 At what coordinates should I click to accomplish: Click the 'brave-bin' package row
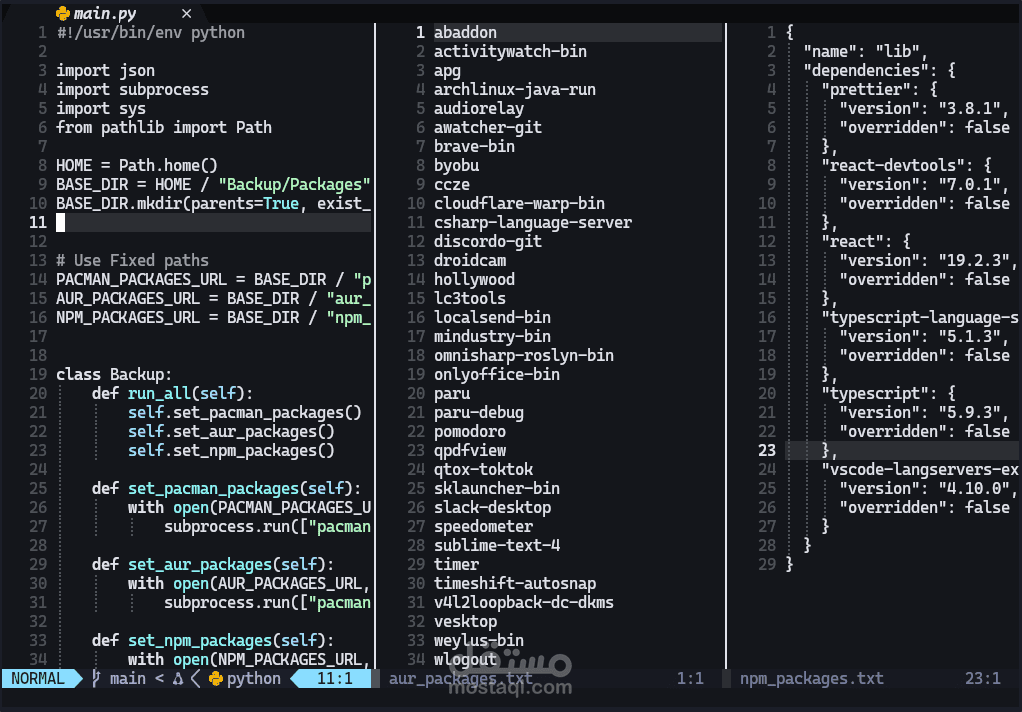pos(474,147)
